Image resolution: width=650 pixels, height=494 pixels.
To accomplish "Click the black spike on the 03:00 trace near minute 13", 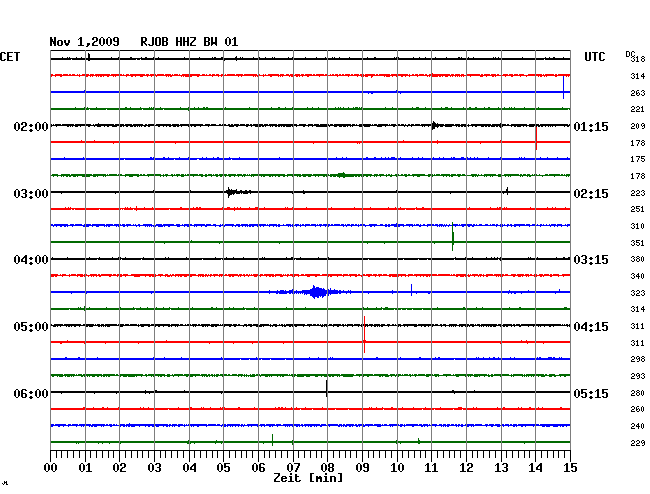I will pos(507,191).
